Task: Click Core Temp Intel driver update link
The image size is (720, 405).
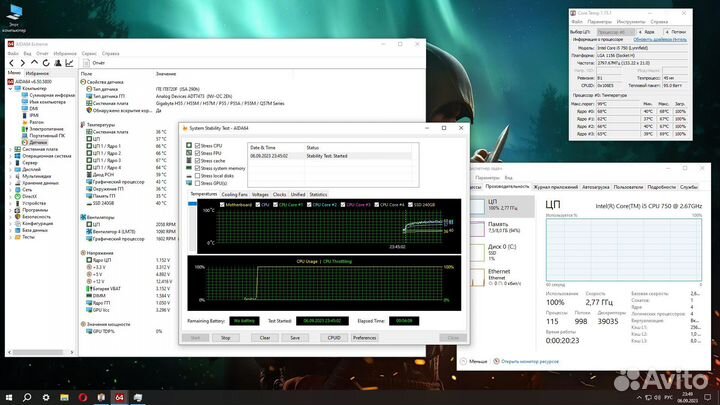Action: (x=660, y=39)
